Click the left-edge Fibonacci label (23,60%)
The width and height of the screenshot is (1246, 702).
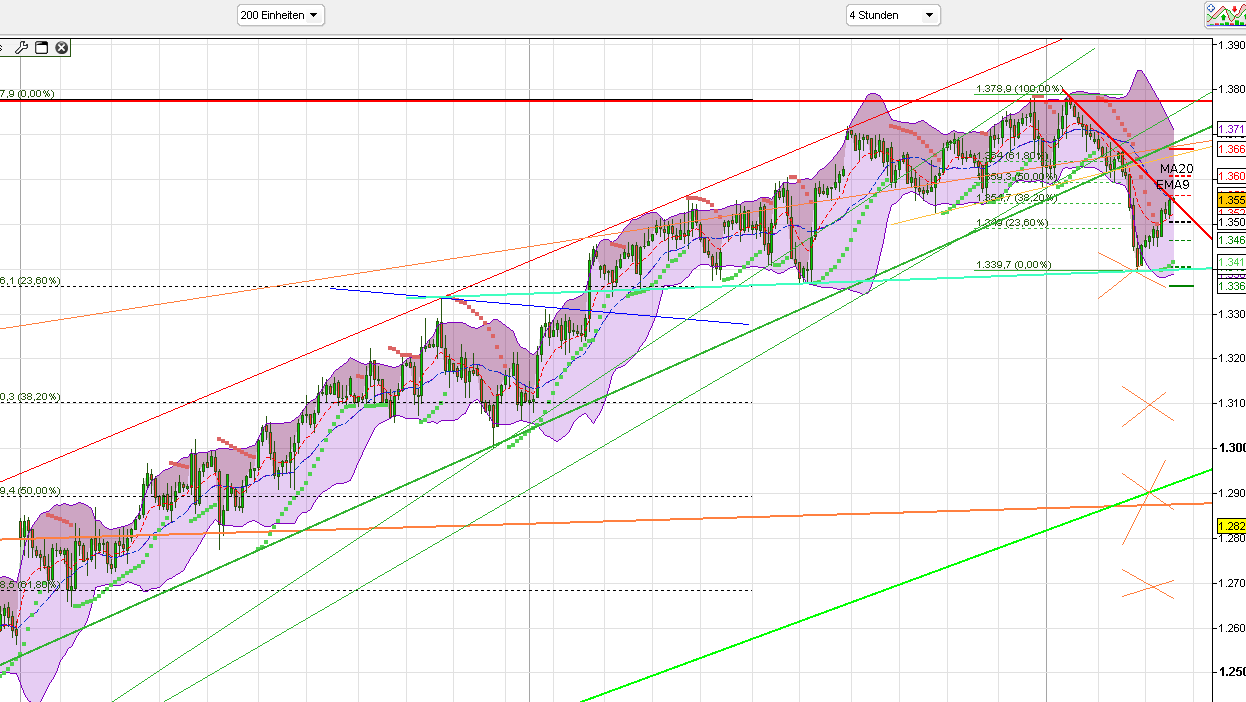coord(30,282)
